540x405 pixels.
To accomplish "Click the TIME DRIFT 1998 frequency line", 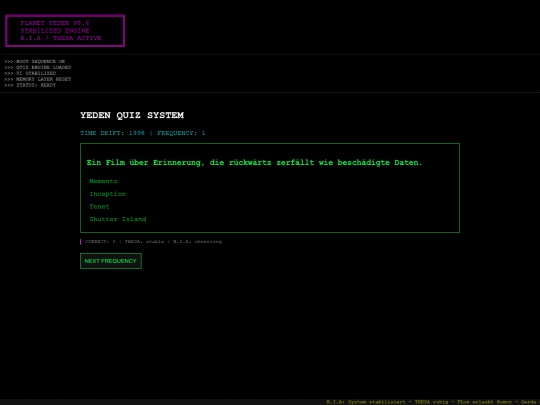I will tap(143, 133).
